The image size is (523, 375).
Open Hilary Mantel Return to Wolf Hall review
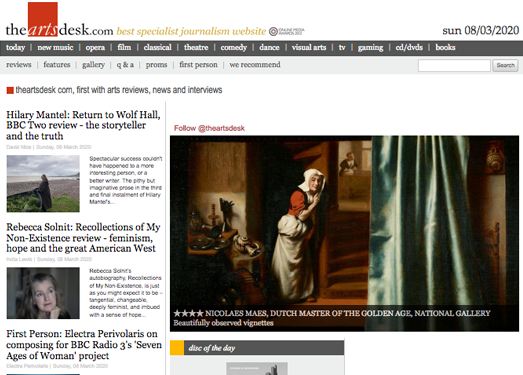pos(83,125)
